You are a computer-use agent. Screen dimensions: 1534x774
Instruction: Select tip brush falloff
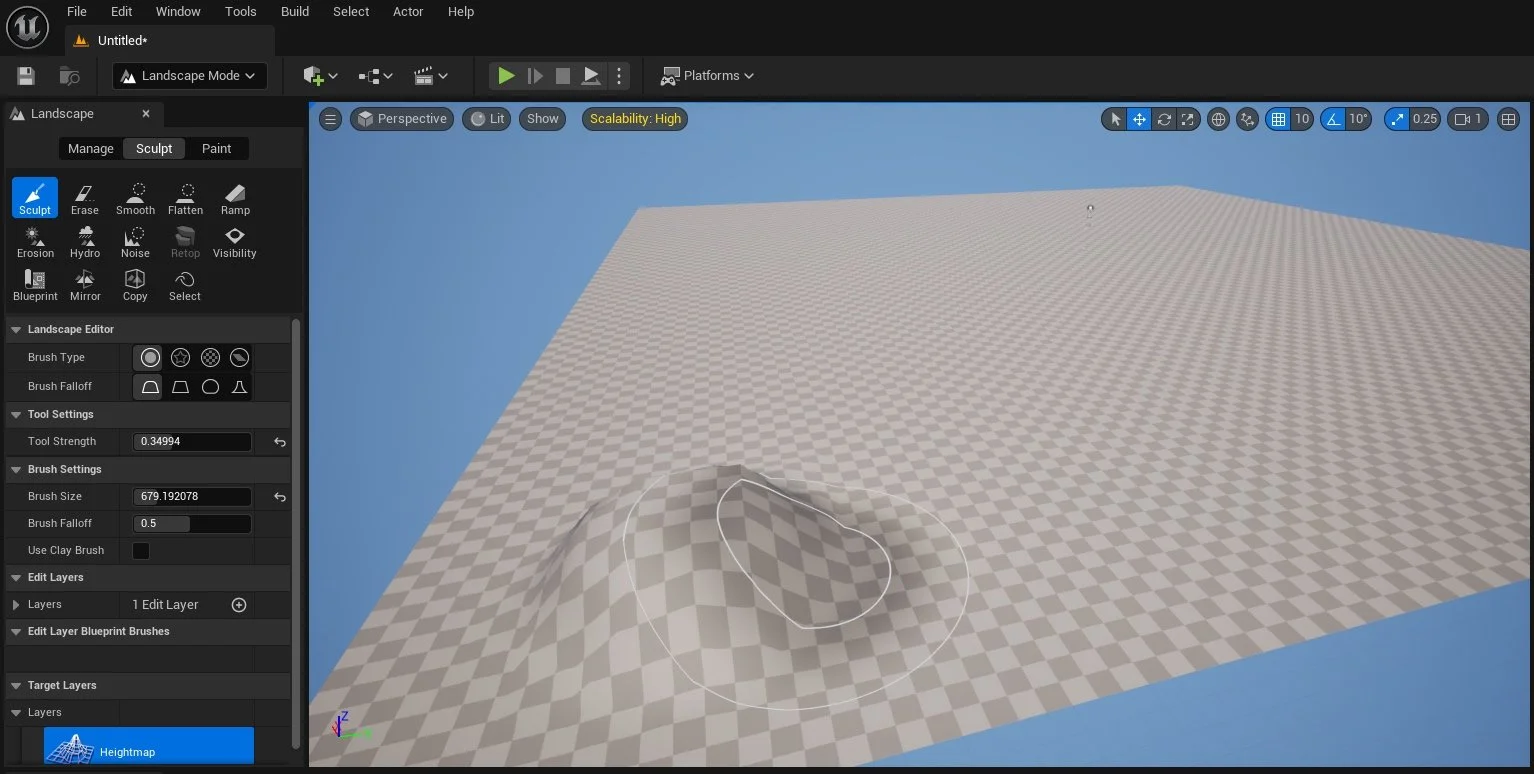[239, 386]
